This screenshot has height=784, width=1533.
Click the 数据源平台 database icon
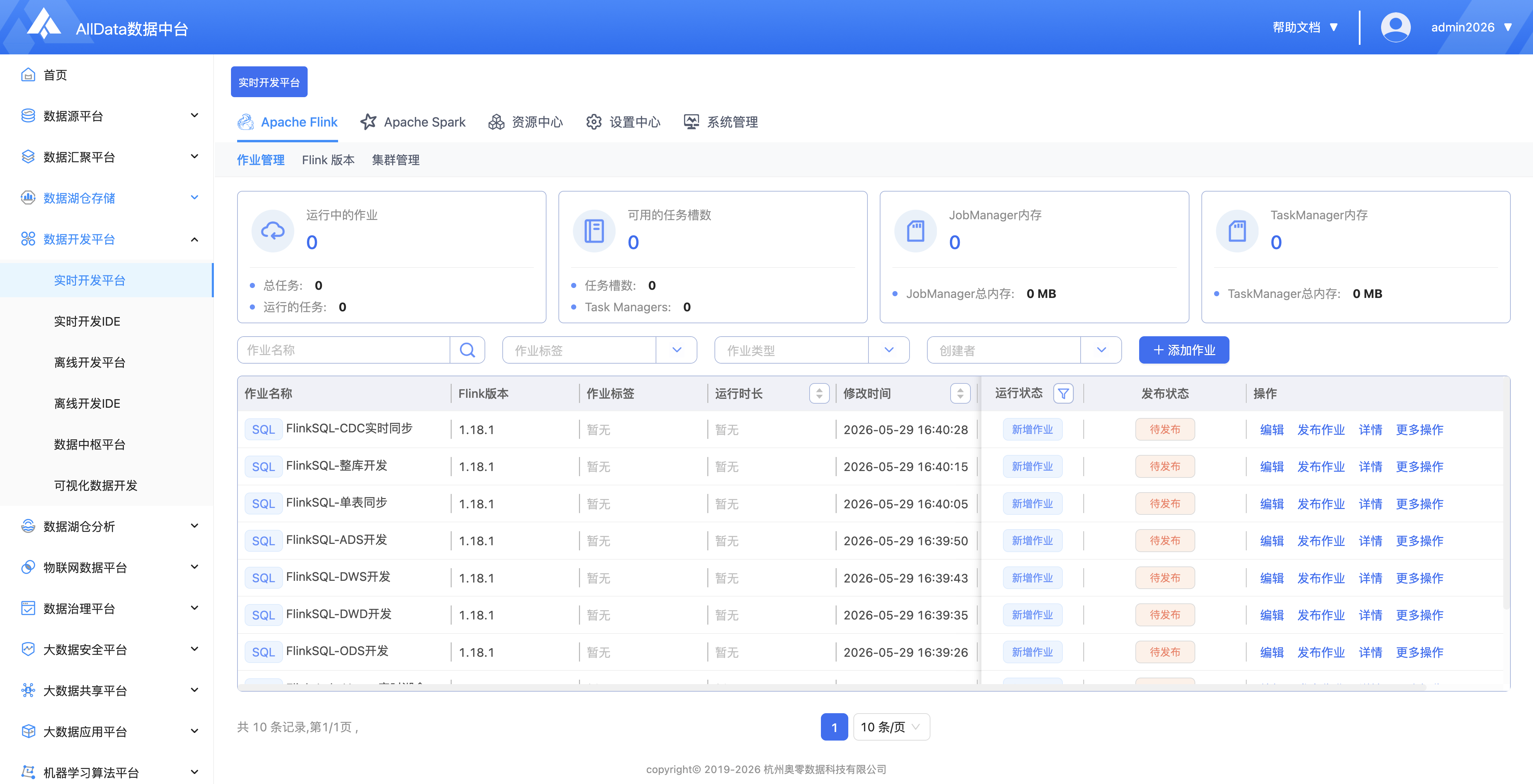coord(28,116)
